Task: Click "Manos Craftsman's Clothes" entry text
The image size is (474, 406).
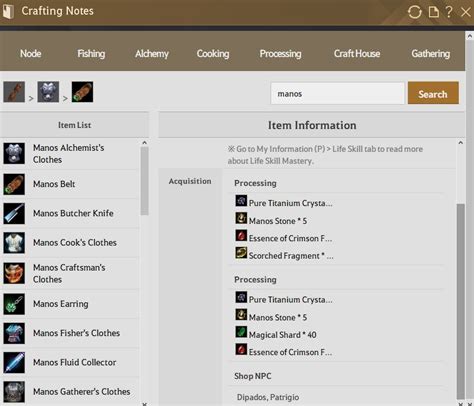Action: [x=69, y=273]
